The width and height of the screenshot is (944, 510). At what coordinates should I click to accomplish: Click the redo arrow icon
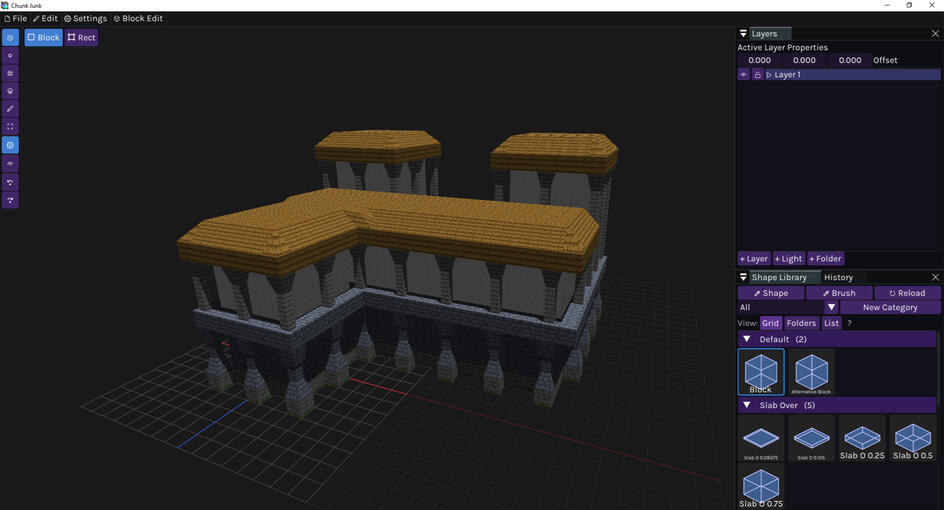pos(10,200)
